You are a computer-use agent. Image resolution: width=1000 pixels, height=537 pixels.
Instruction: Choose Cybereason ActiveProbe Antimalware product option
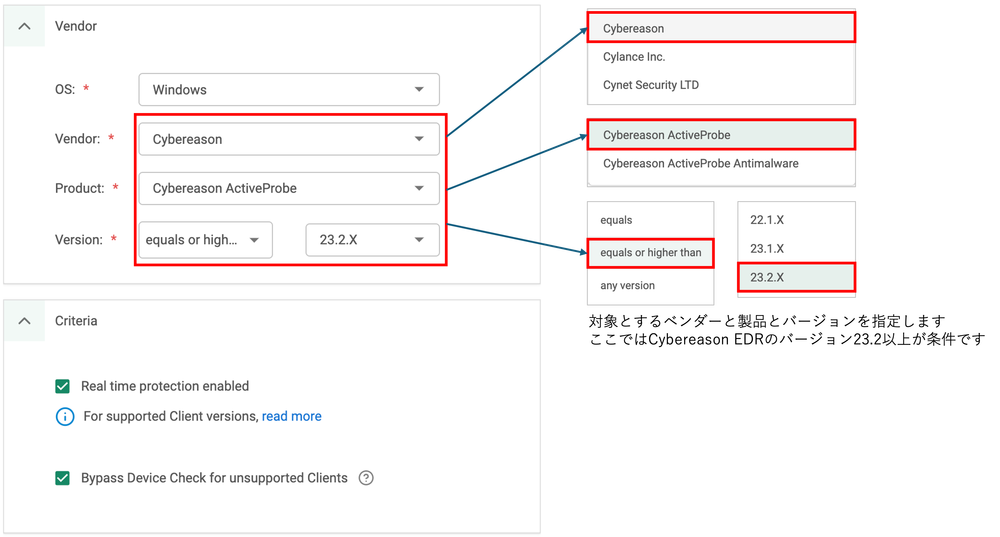[721, 164]
